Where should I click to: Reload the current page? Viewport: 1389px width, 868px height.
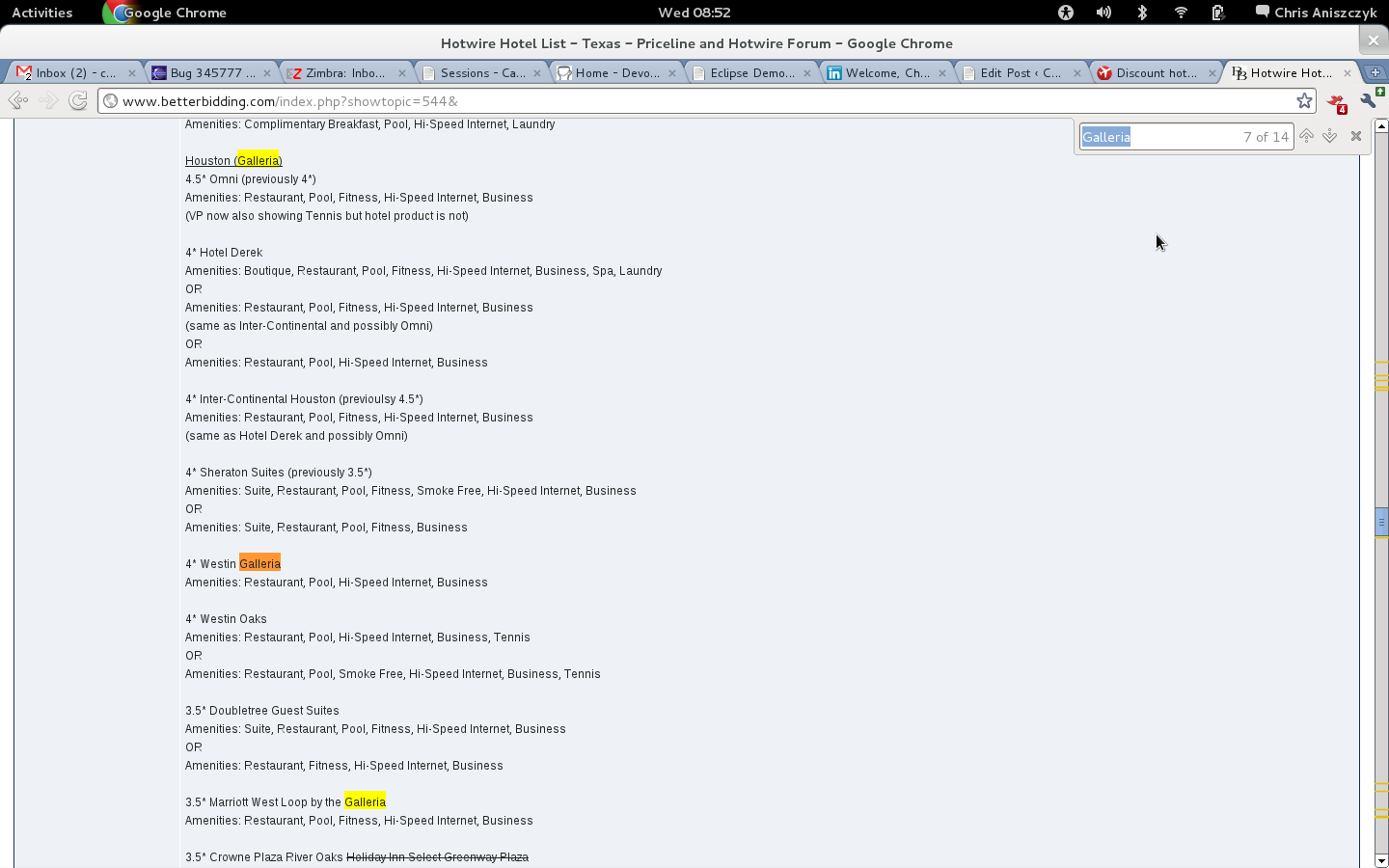(78, 100)
